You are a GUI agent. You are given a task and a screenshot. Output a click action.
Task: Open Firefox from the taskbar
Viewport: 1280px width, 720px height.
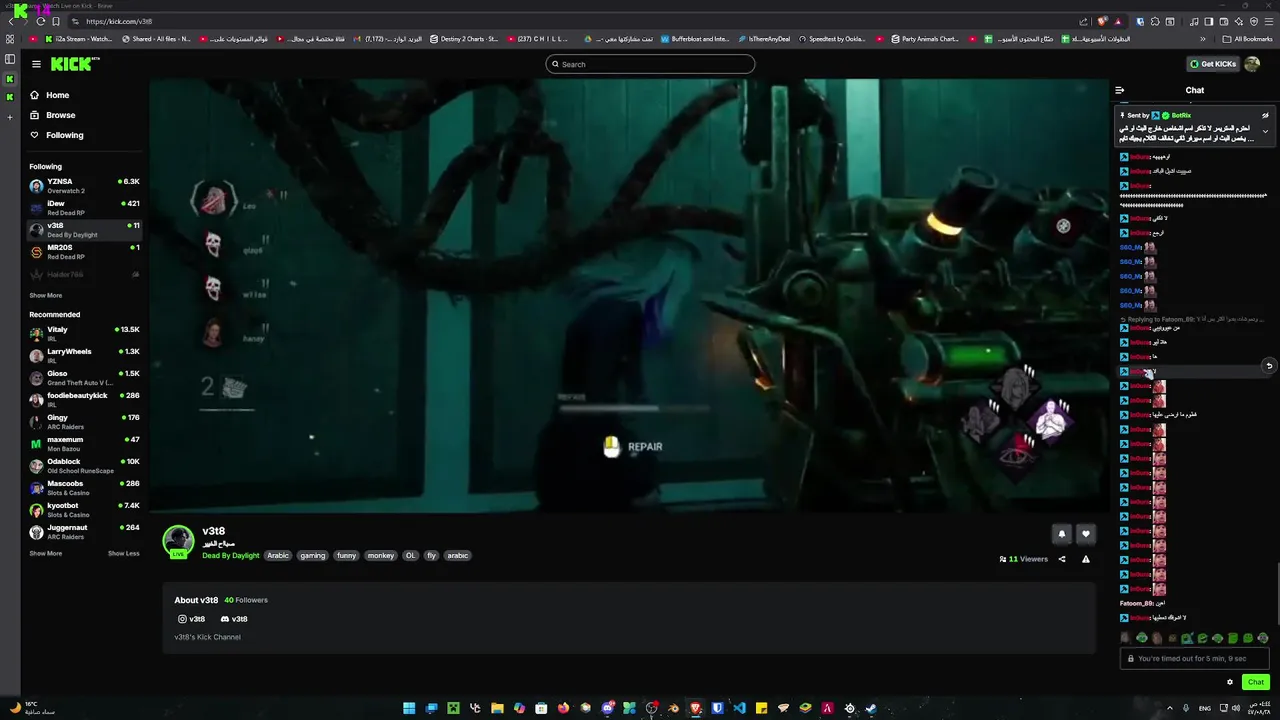point(563,708)
